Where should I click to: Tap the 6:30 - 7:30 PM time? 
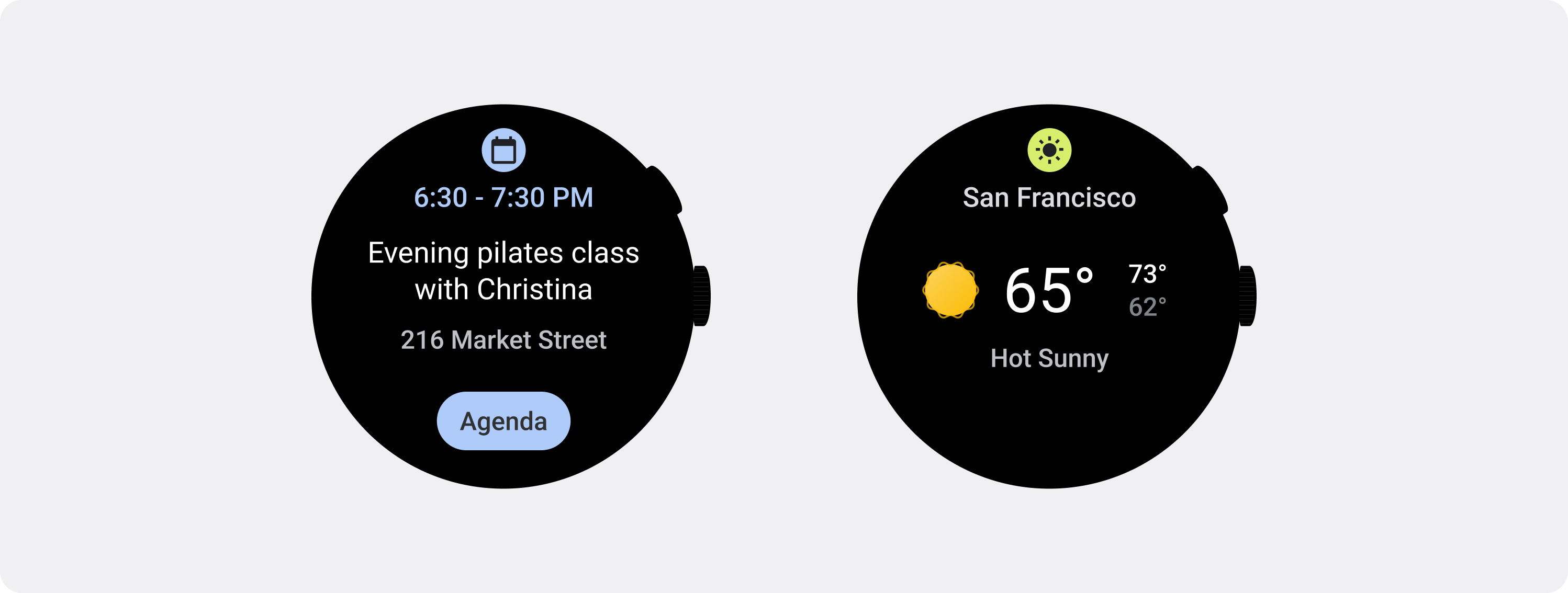tap(503, 198)
